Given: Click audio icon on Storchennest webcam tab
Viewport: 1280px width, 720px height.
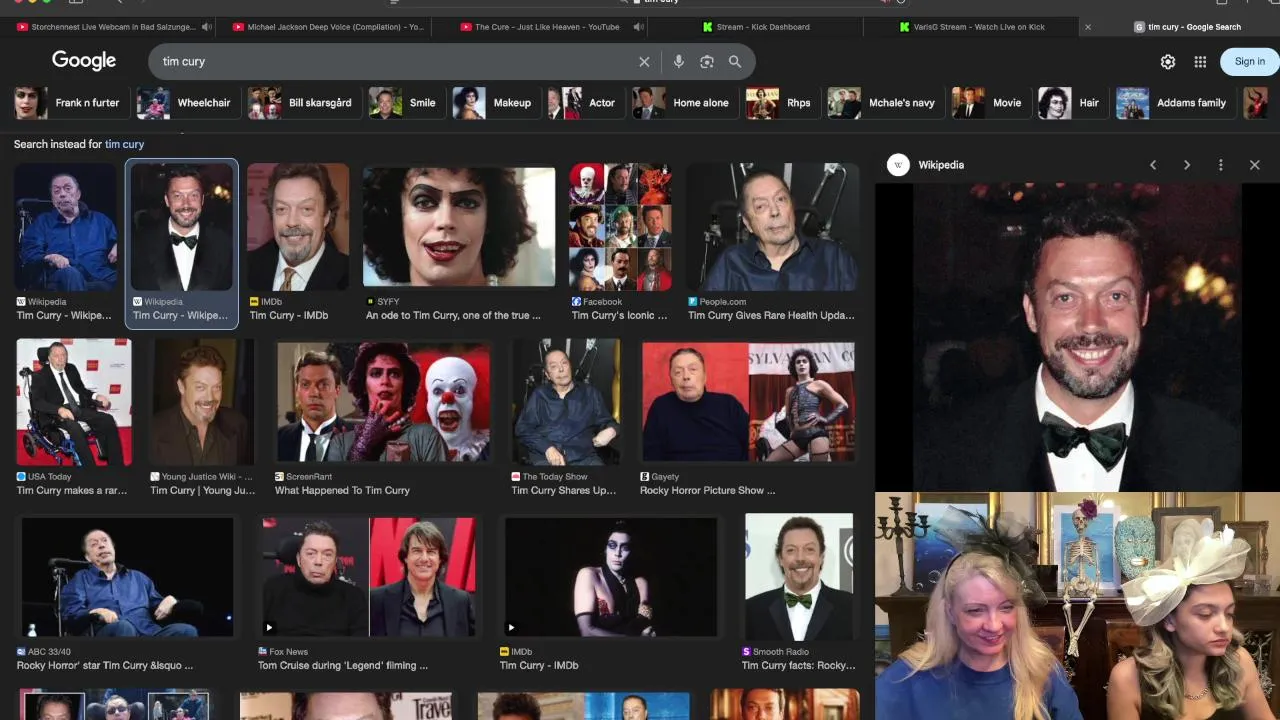Looking at the screenshot, I should (207, 27).
